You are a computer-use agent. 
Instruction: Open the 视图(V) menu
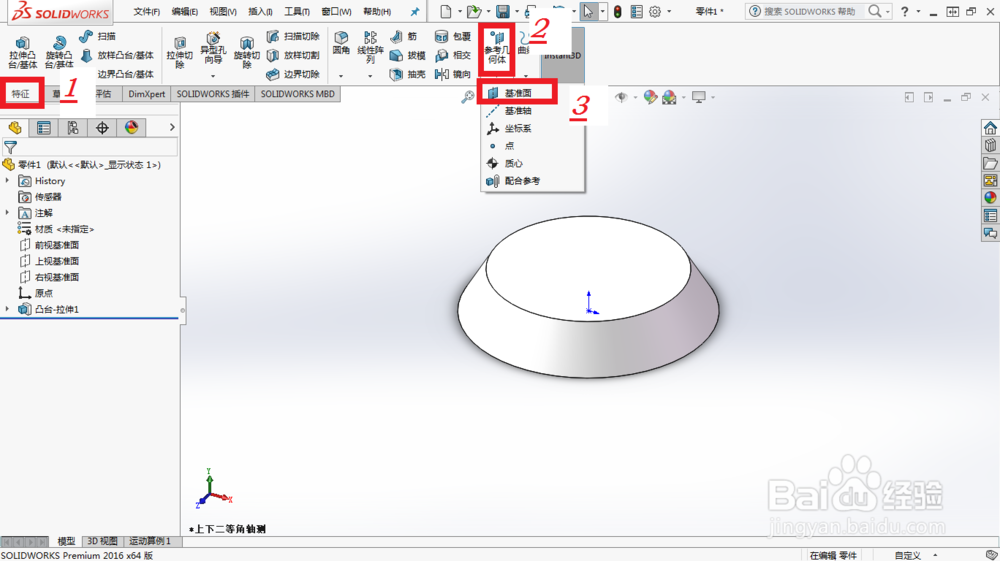[223, 11]
